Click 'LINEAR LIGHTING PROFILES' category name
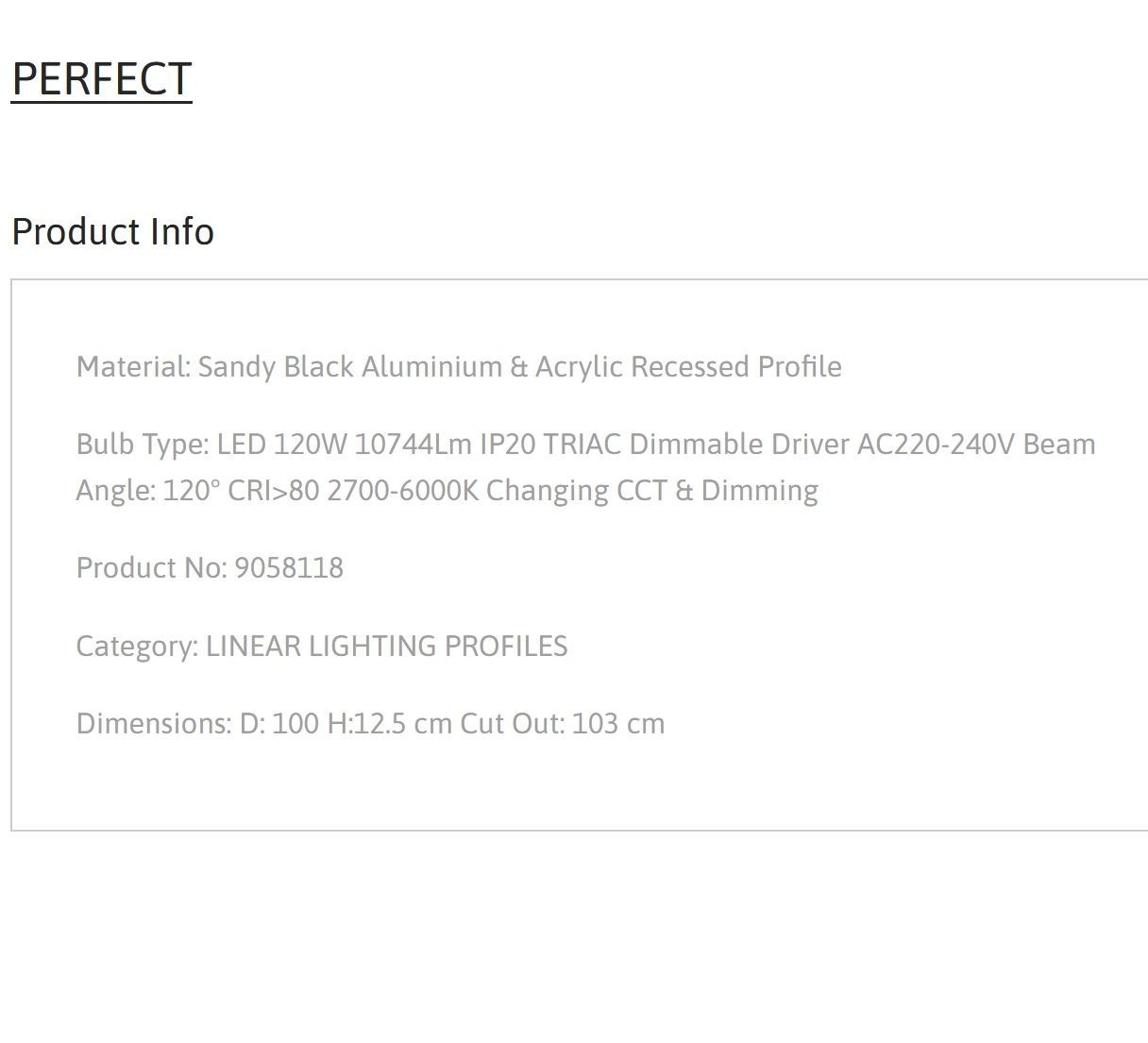 [x=387, y=647]
